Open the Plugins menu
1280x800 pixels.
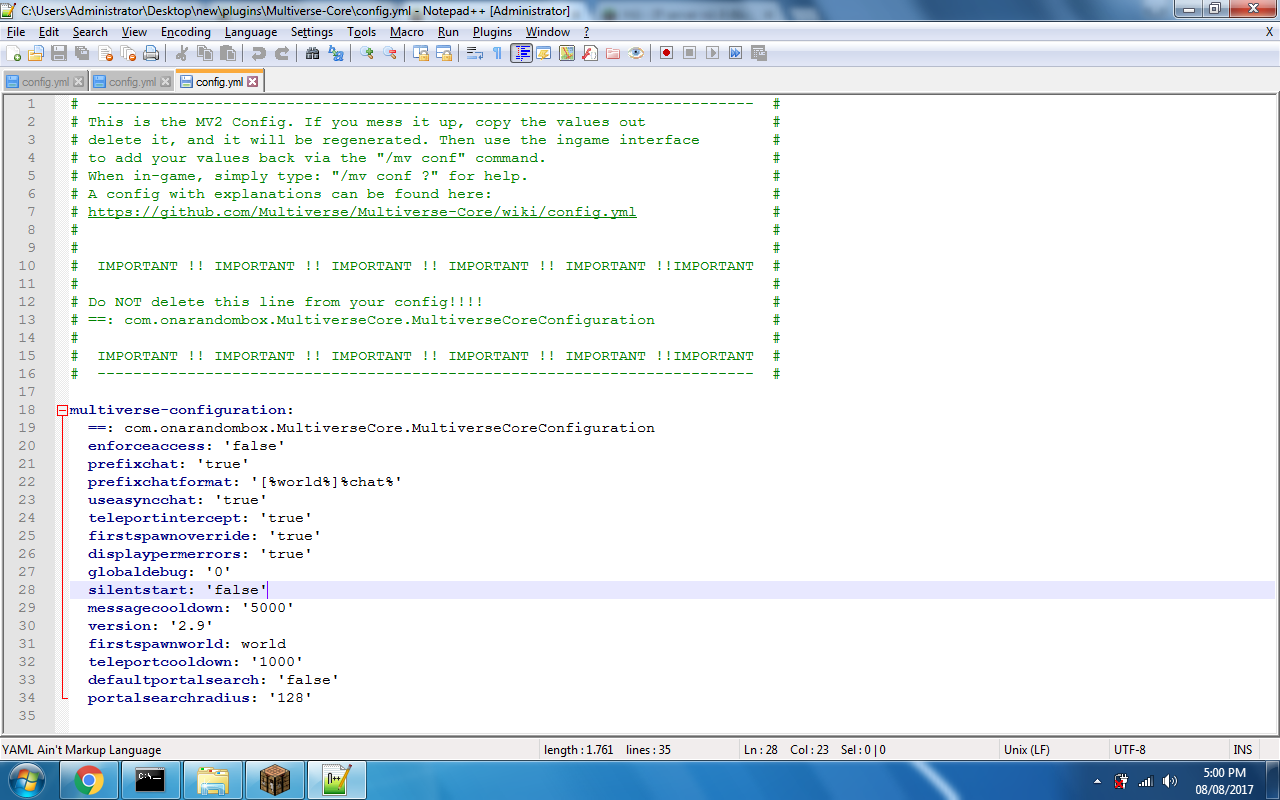coord(492,32)
